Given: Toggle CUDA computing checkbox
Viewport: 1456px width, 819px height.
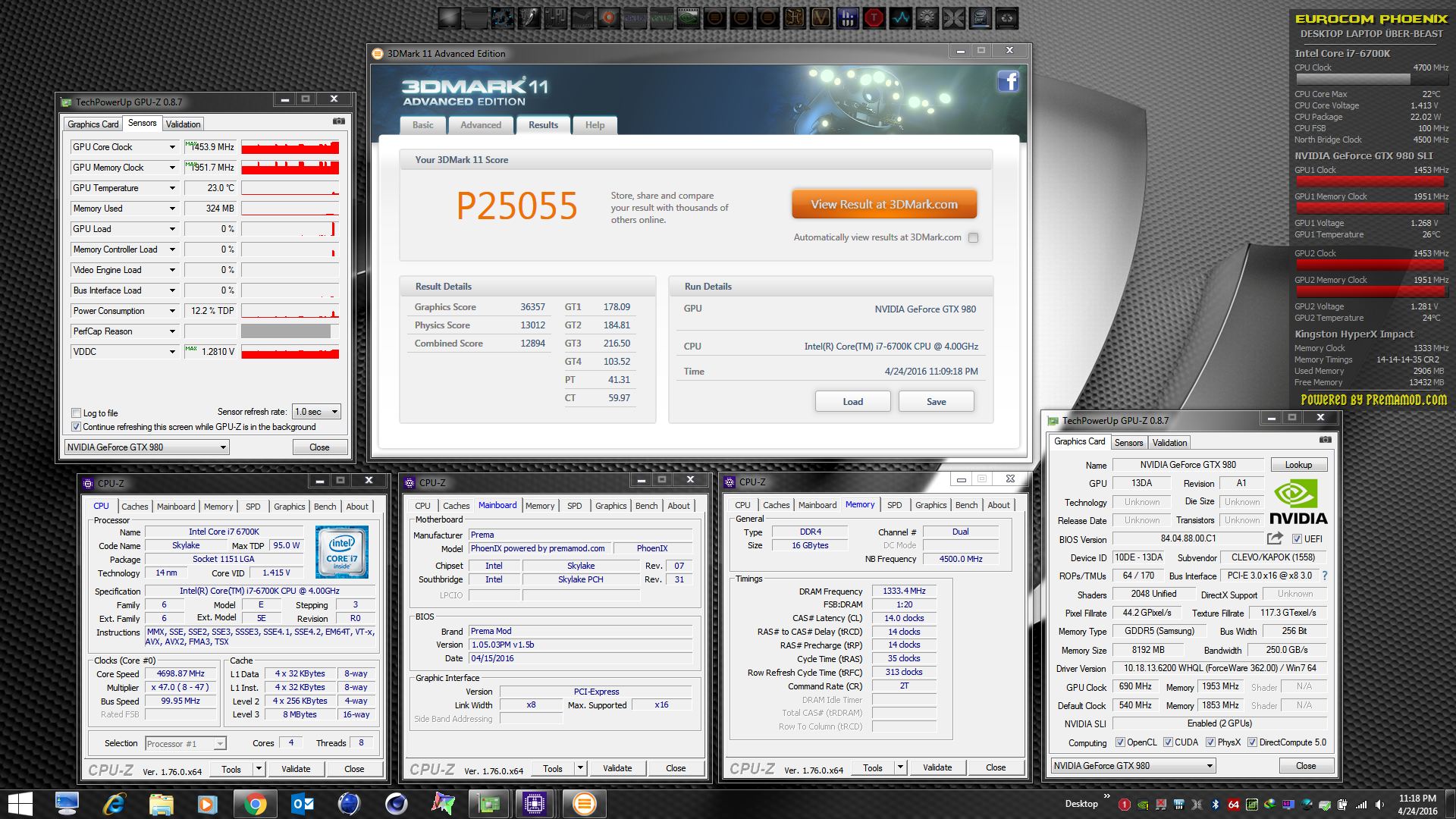Looking at the screenshot, I should pos(1168,742).
